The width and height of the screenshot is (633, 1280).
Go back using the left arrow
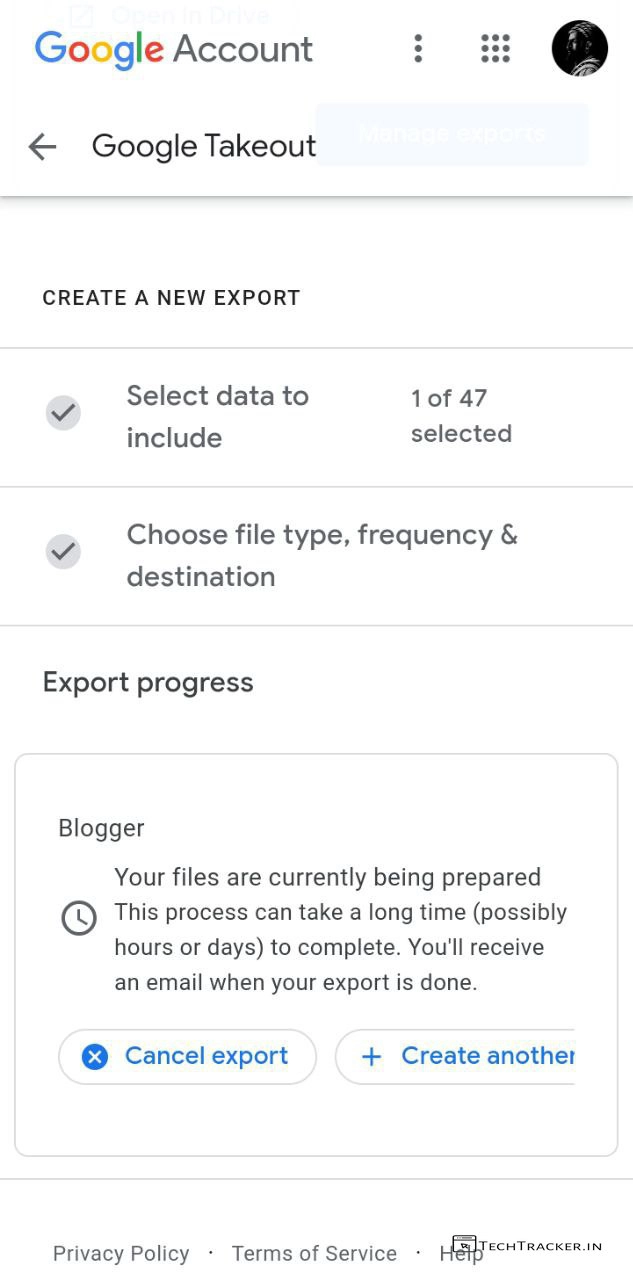pyautogui.click(x=42, y=147)
